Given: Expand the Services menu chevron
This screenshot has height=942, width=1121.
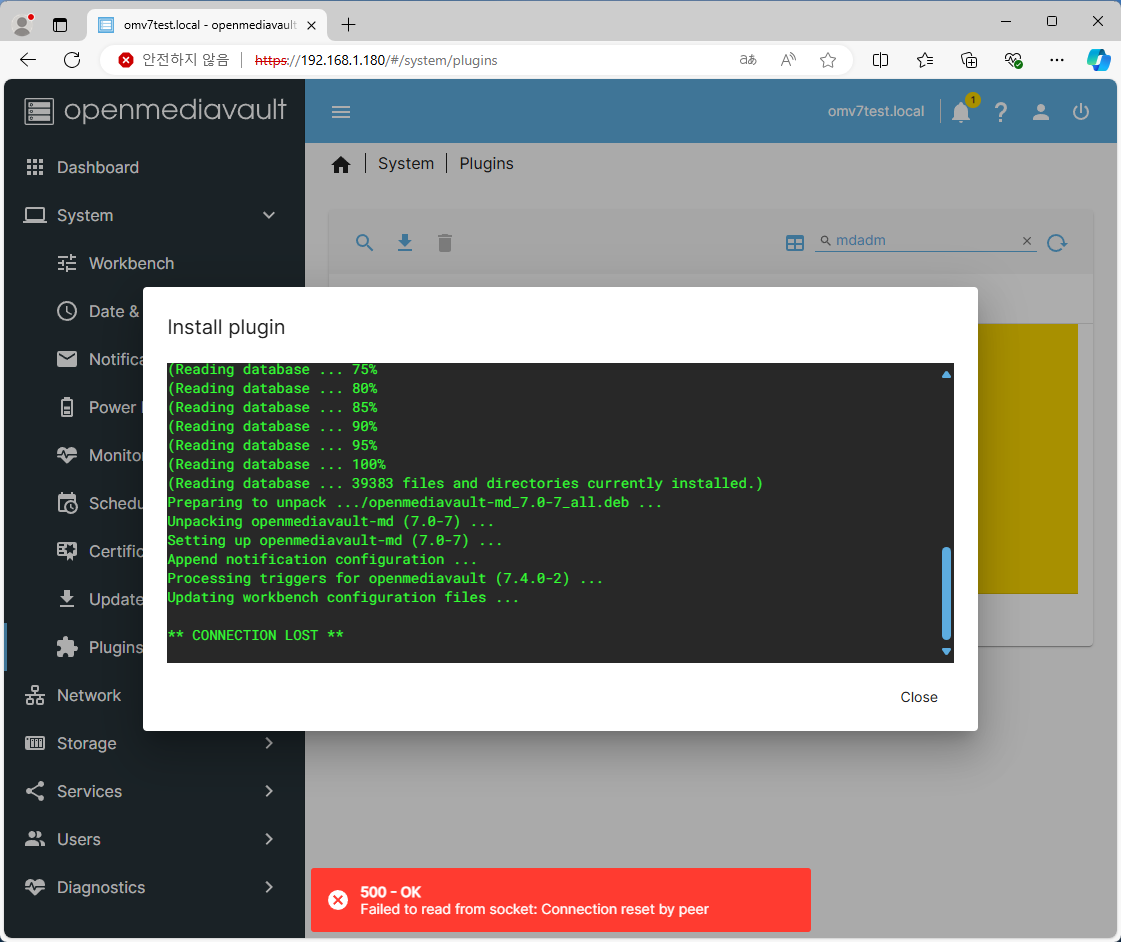Looking at the screenshot, I should coord(269,791).
